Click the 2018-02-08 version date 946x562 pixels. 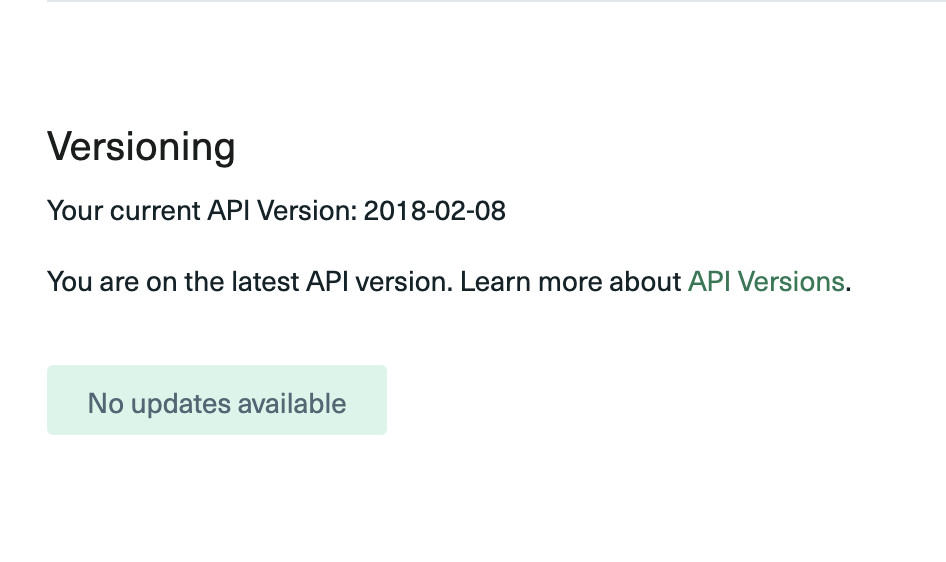(x=434, y=211)
